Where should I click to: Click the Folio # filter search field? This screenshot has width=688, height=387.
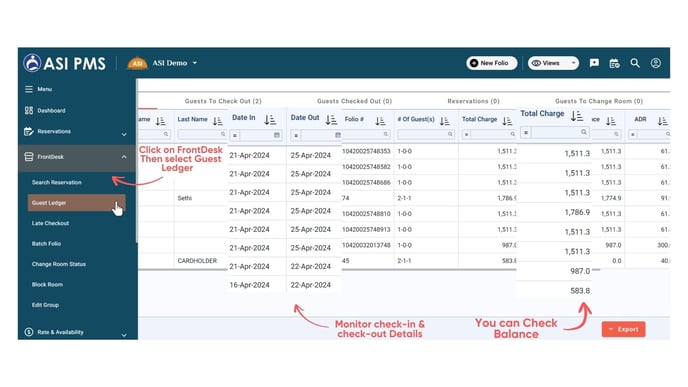point(365,134)
